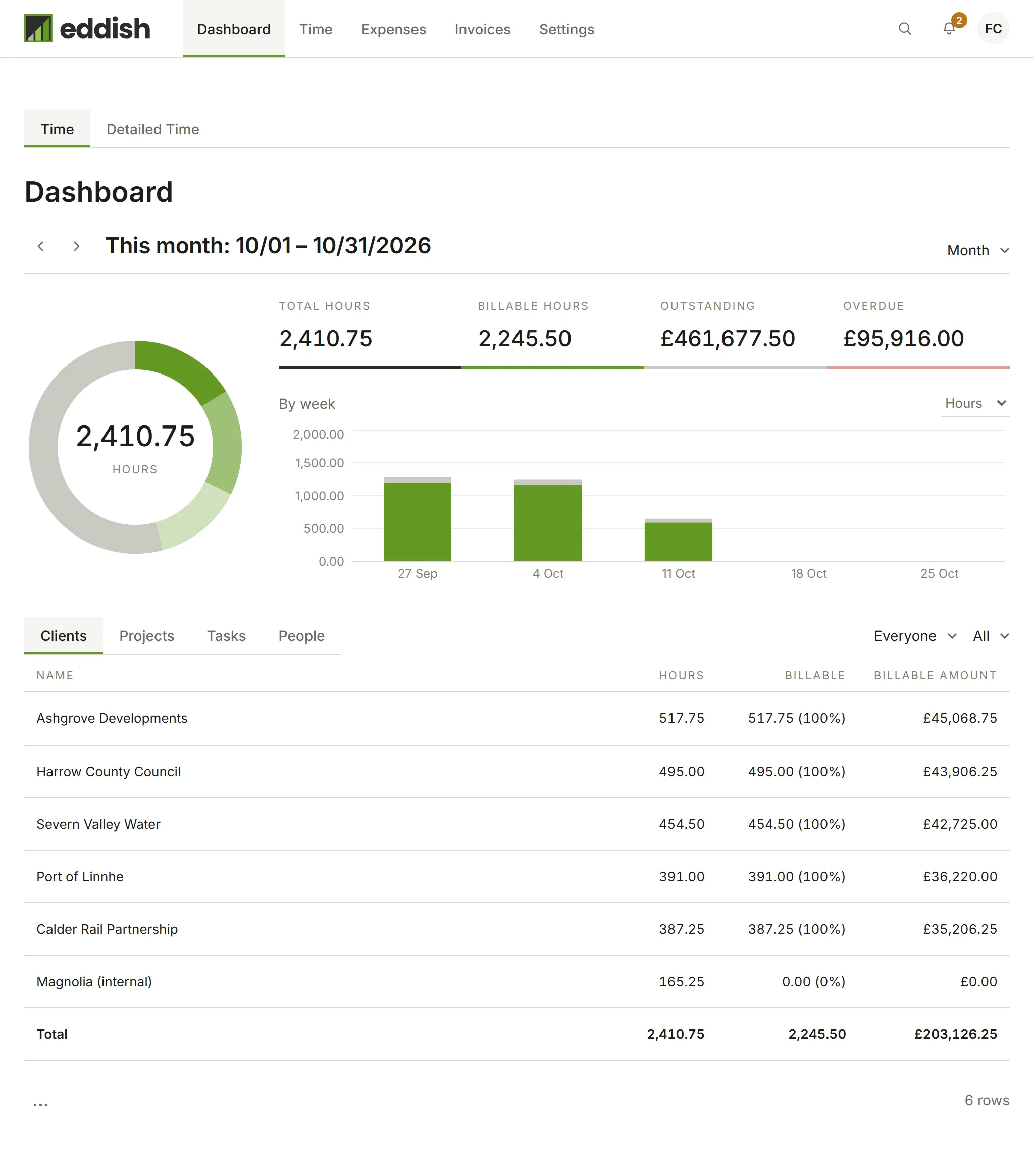Open Calder Rail Partnership client

point(107,929)
